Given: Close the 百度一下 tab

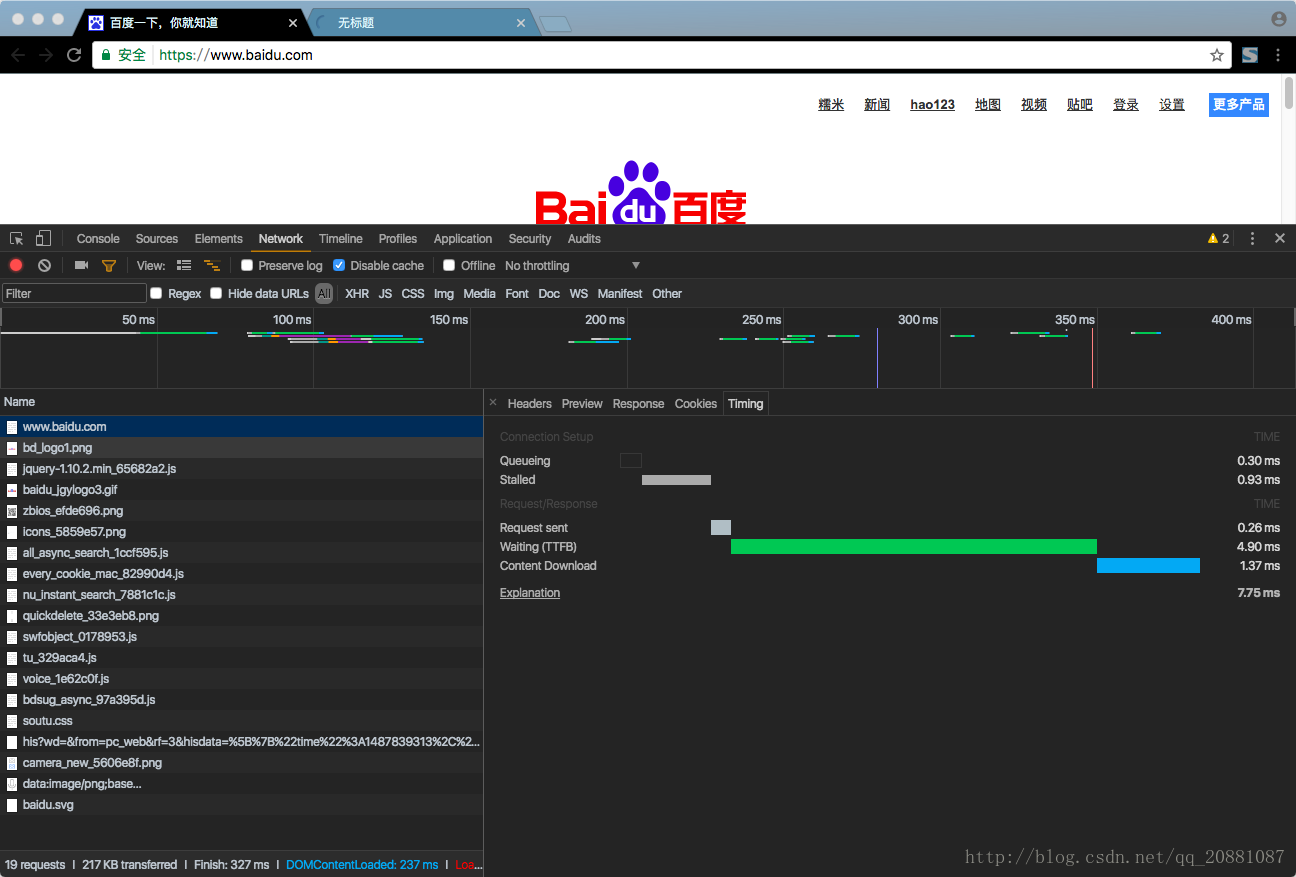Looking at the screenshot, I should [x=293, y=23].
